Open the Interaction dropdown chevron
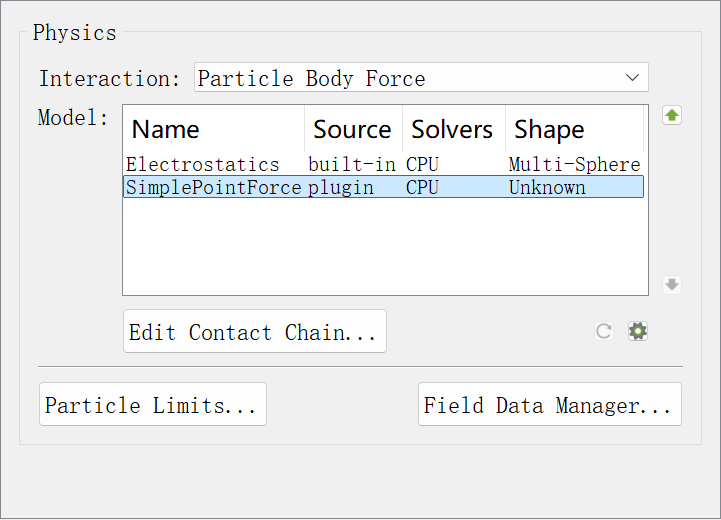 click(632, 78)
